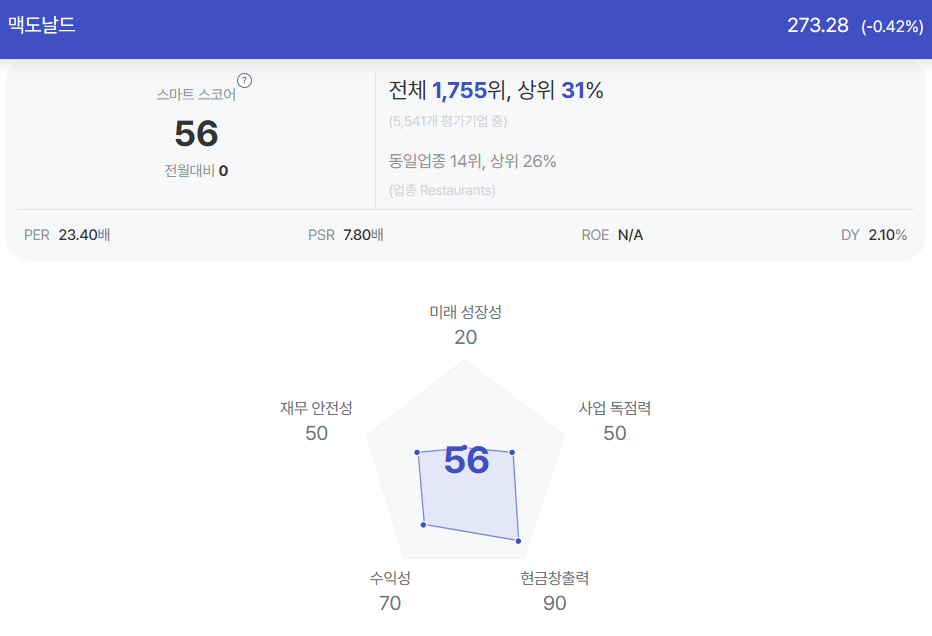Select the 현금창출력 score of 90
The width and height of the screenshot is (932, 636).
[555, 603]
